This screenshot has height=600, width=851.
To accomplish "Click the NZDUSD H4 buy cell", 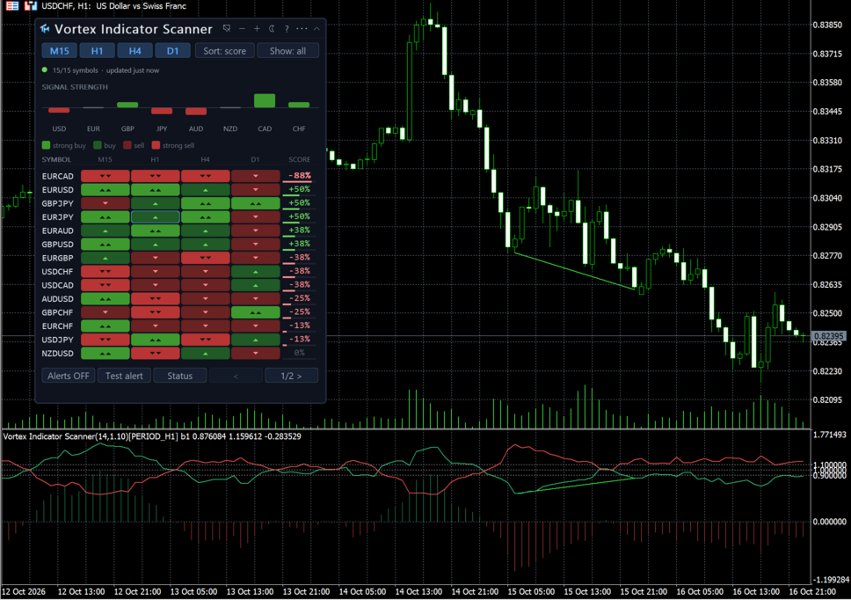I will tap(205, 353).
